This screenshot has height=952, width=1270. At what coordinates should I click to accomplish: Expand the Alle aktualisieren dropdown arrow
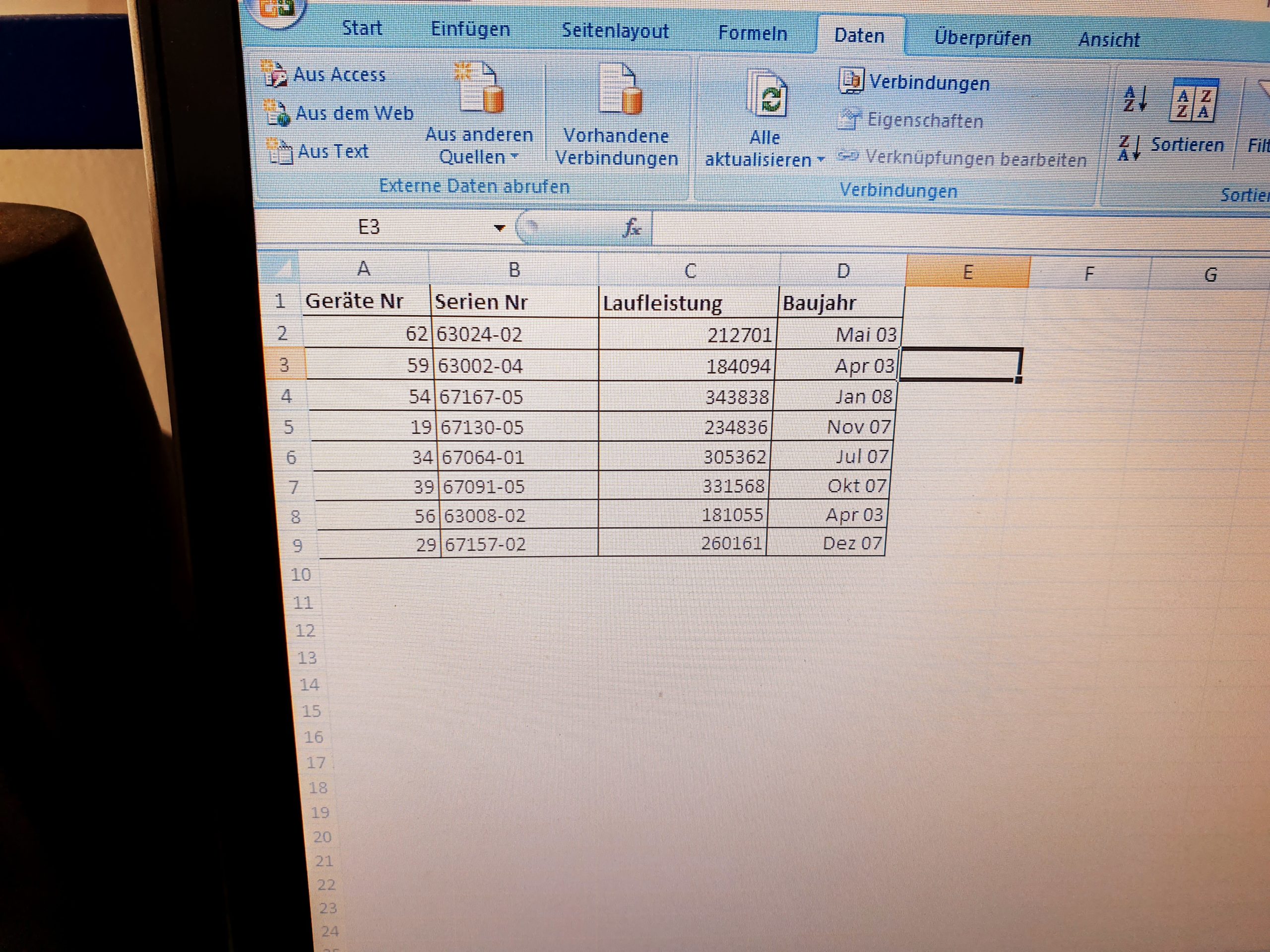[x=821, y=160]
